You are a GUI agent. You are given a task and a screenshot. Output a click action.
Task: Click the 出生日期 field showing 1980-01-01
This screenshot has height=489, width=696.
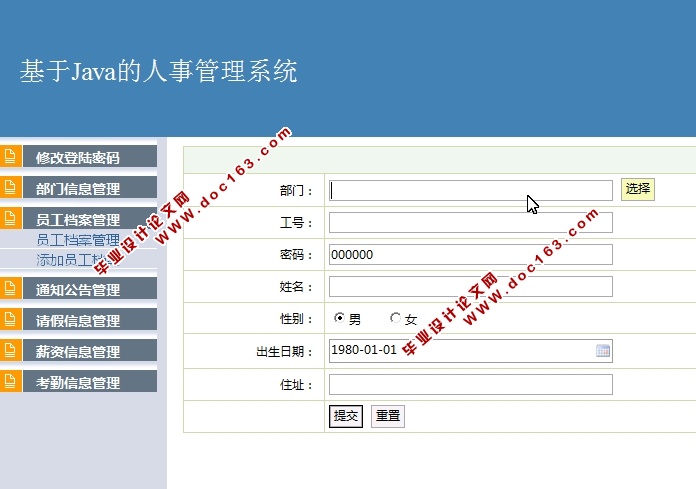[x=471, y=351]
